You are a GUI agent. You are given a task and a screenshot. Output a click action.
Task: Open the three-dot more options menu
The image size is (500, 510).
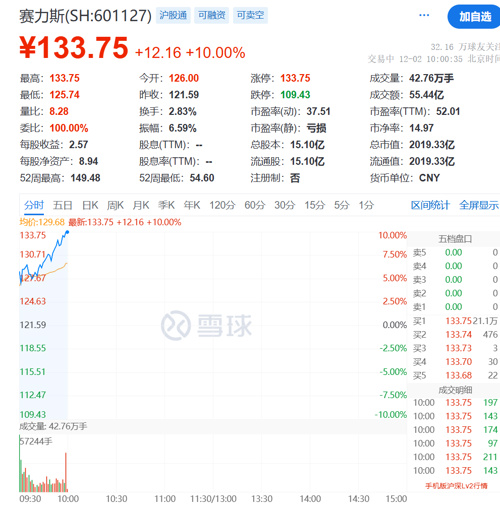424,15
